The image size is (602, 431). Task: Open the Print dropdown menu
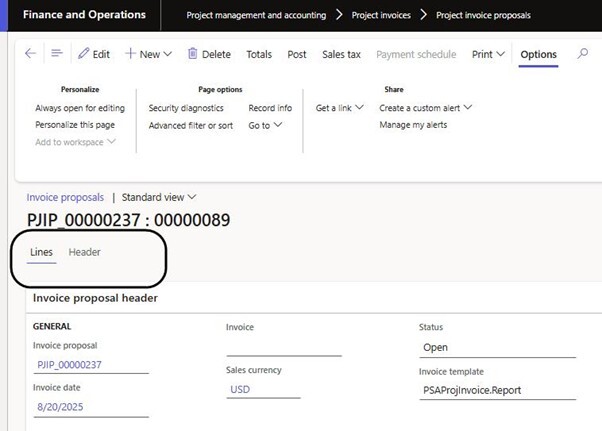(488, 54)
